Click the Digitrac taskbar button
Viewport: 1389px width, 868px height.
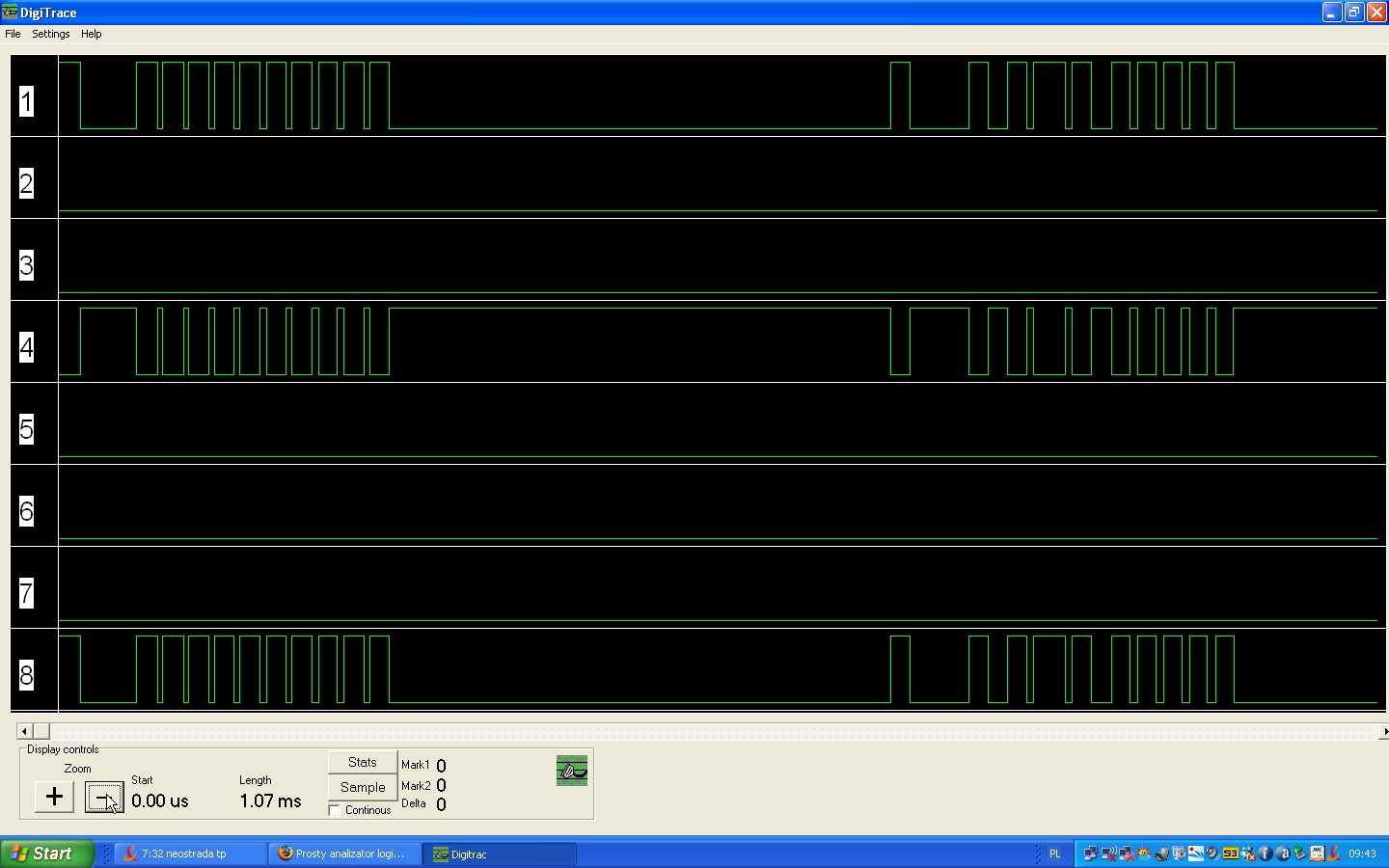500,854
